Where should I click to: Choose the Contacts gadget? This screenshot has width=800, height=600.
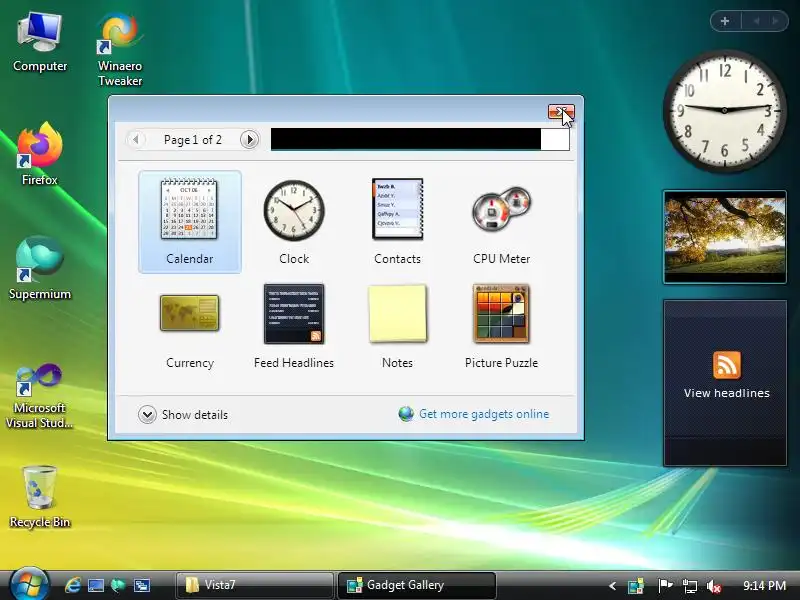[x=397, y=221]
